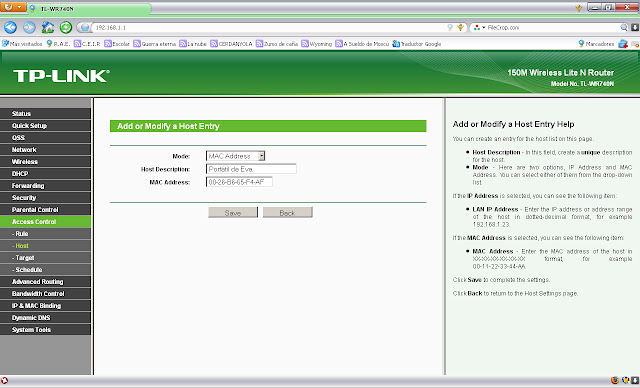Open the Wyoming bookmark feed
Screen dimensions: 640x388
(317, 44)
